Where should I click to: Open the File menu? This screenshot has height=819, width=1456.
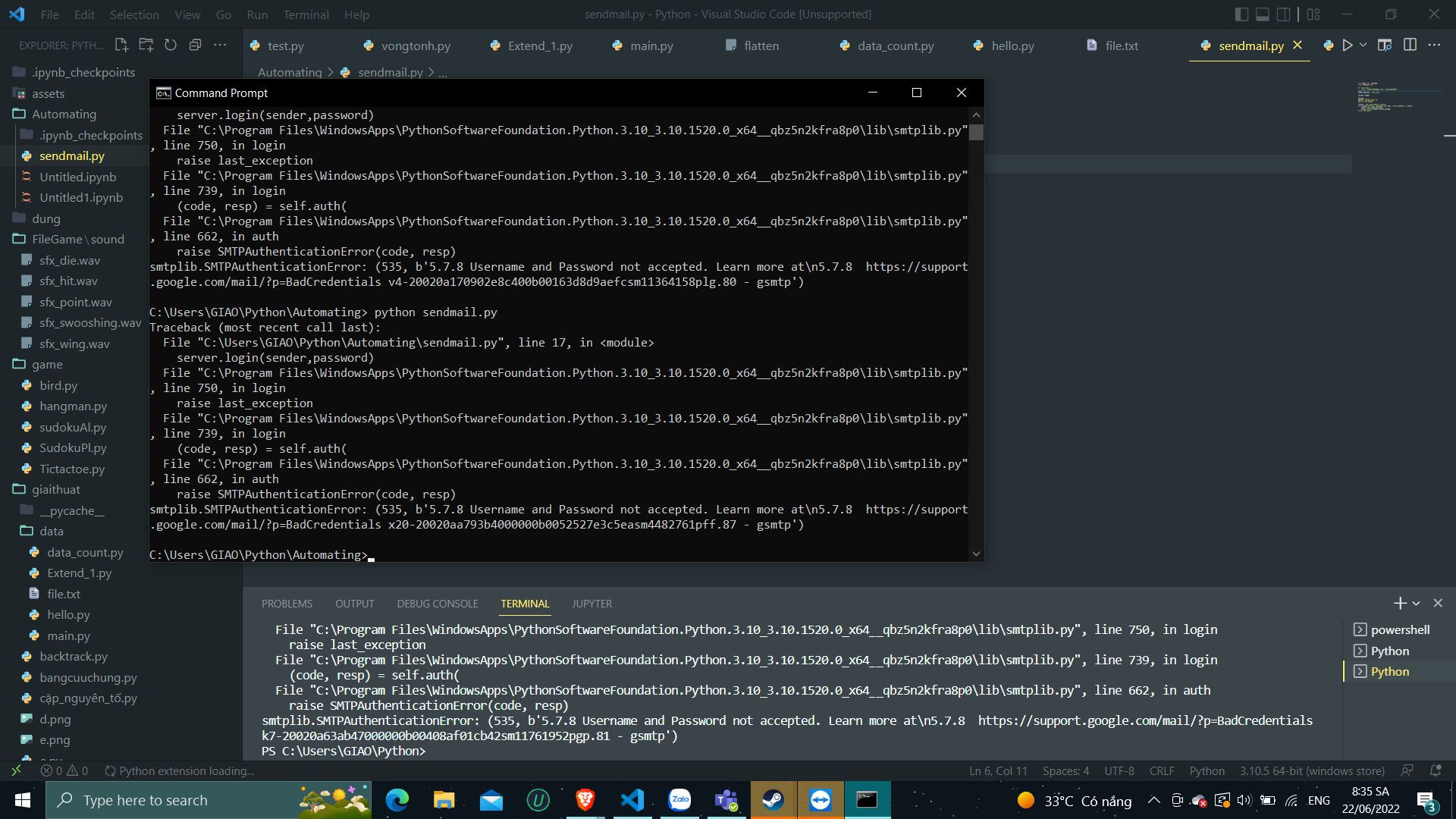(x=49, y=14)
